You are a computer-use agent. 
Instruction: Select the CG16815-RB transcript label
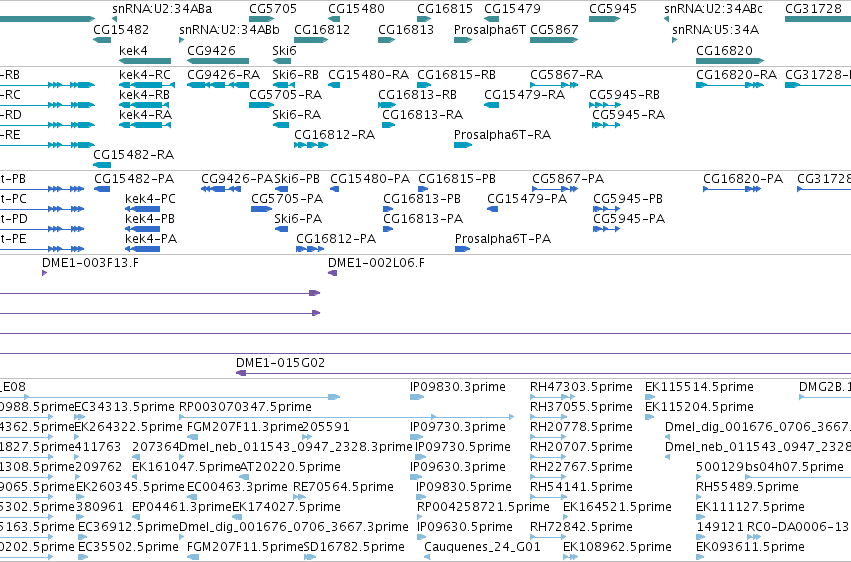[456, 74]
